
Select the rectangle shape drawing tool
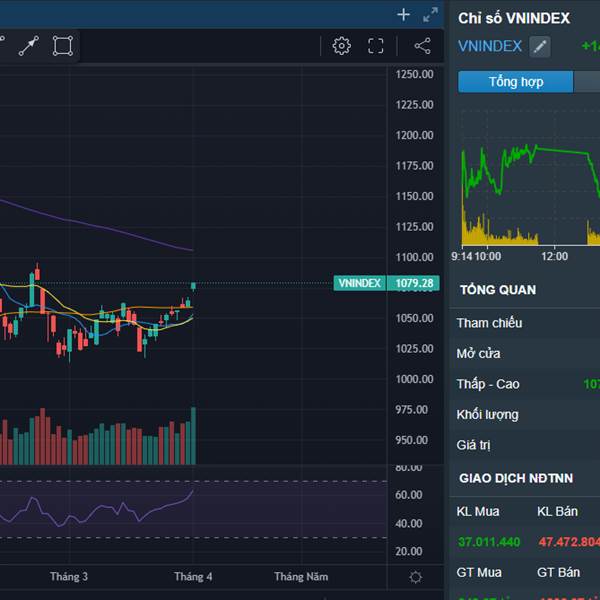click(x=63, y=46)
